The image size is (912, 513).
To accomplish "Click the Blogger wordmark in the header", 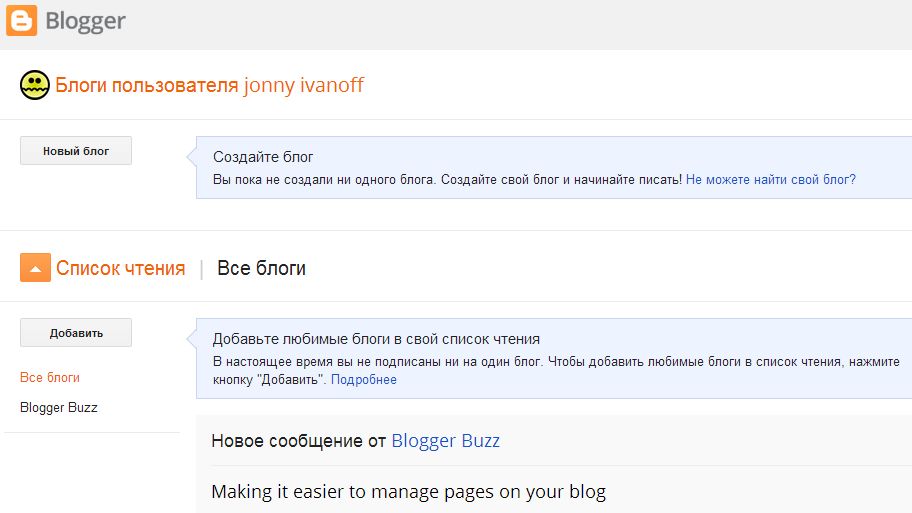I will coord(85,22).
